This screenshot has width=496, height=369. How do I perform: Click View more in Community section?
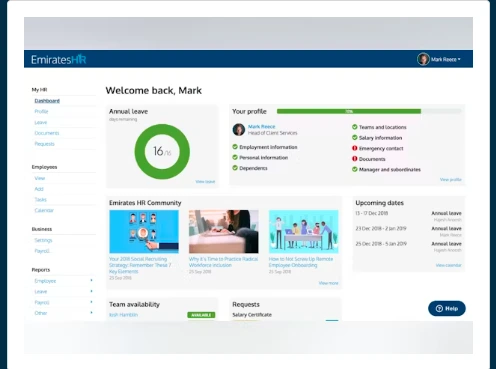click(x=328, y=283)
